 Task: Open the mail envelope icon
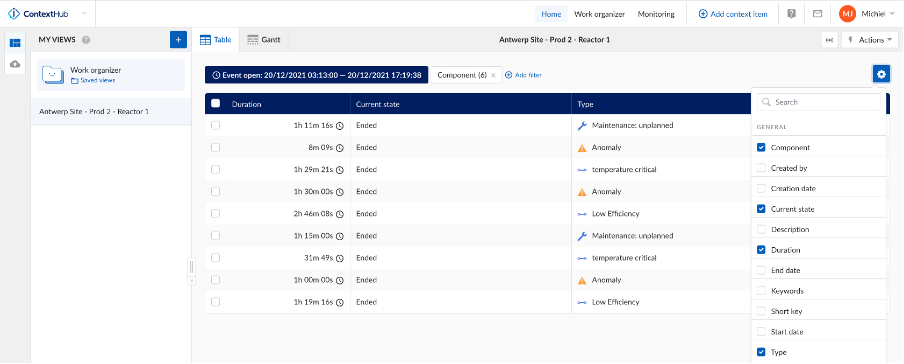817,14
